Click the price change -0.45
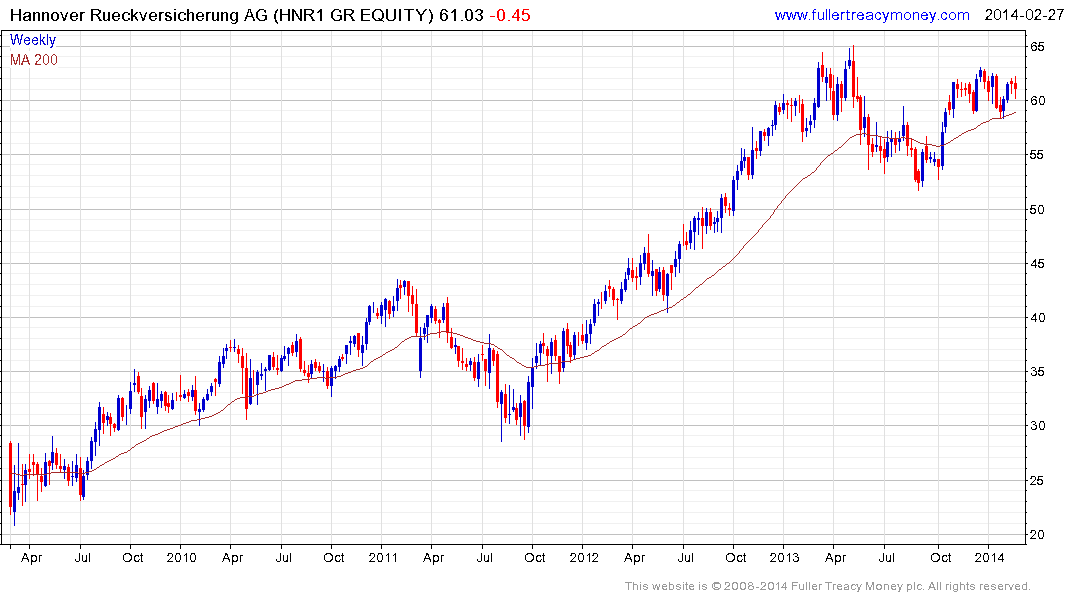The width and height of the screenshot is (1075, 600). click(510, 15)
